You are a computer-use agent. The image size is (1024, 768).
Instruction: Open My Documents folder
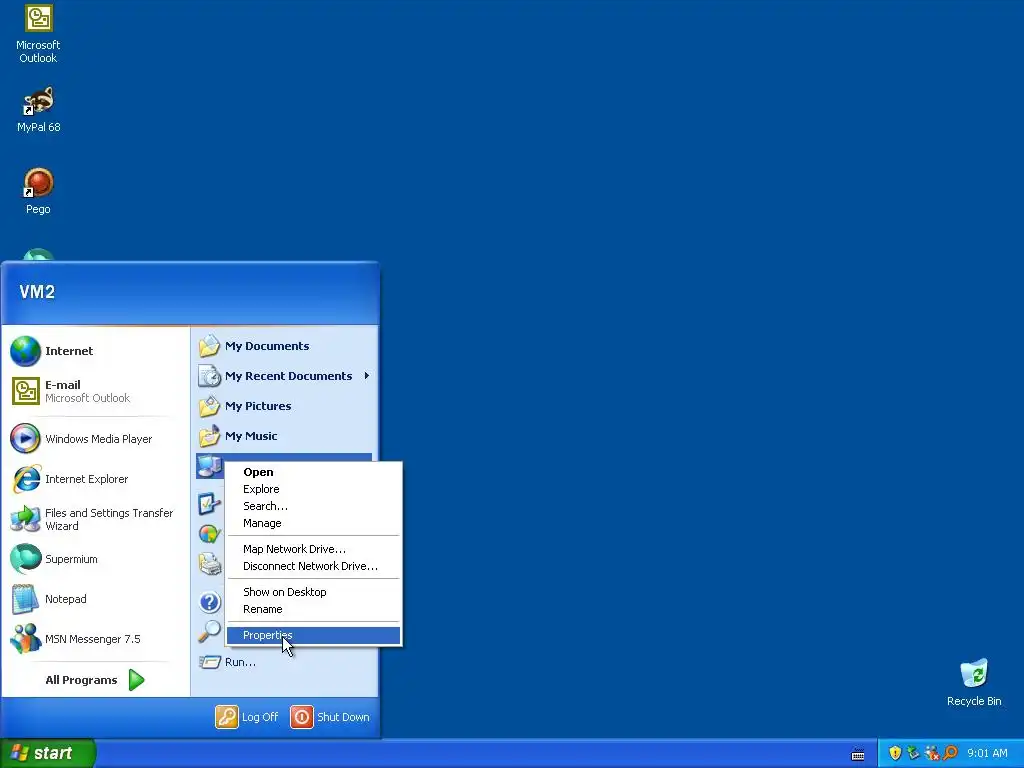(x=284, y=346)
